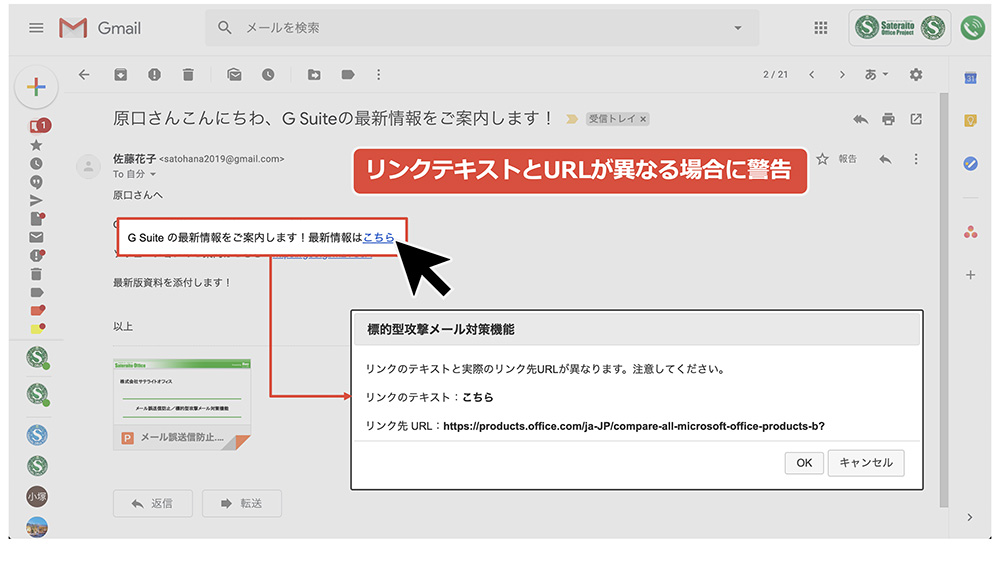
Task: Open Drafts in sidebar
Action: pos(37,219)
